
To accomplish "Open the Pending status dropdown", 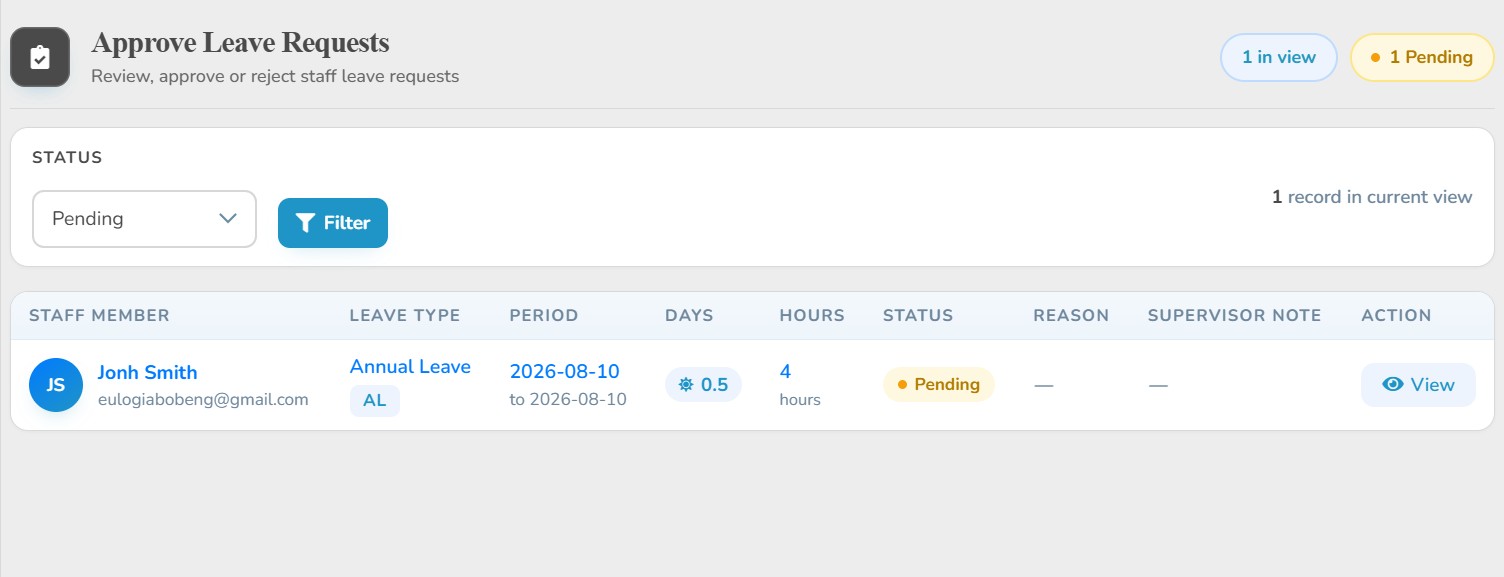I will 144,219.
